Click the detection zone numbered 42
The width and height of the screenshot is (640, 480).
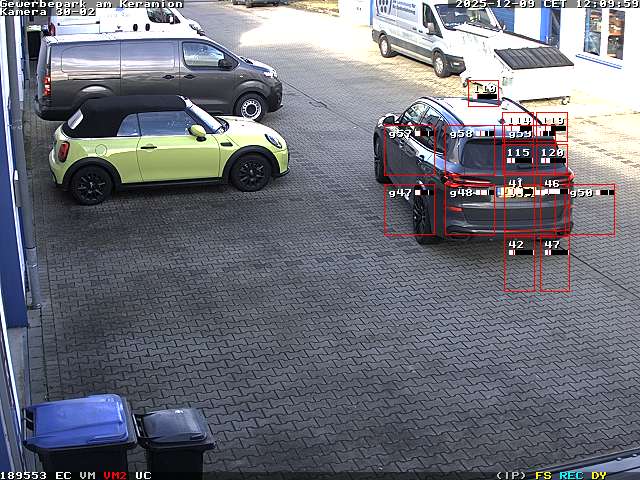tap(519, 264)
